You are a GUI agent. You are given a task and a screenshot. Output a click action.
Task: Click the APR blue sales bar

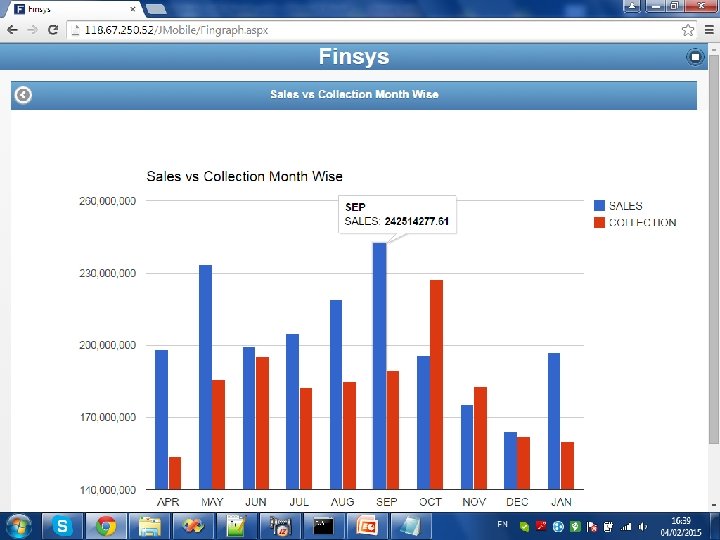[162, 420]
